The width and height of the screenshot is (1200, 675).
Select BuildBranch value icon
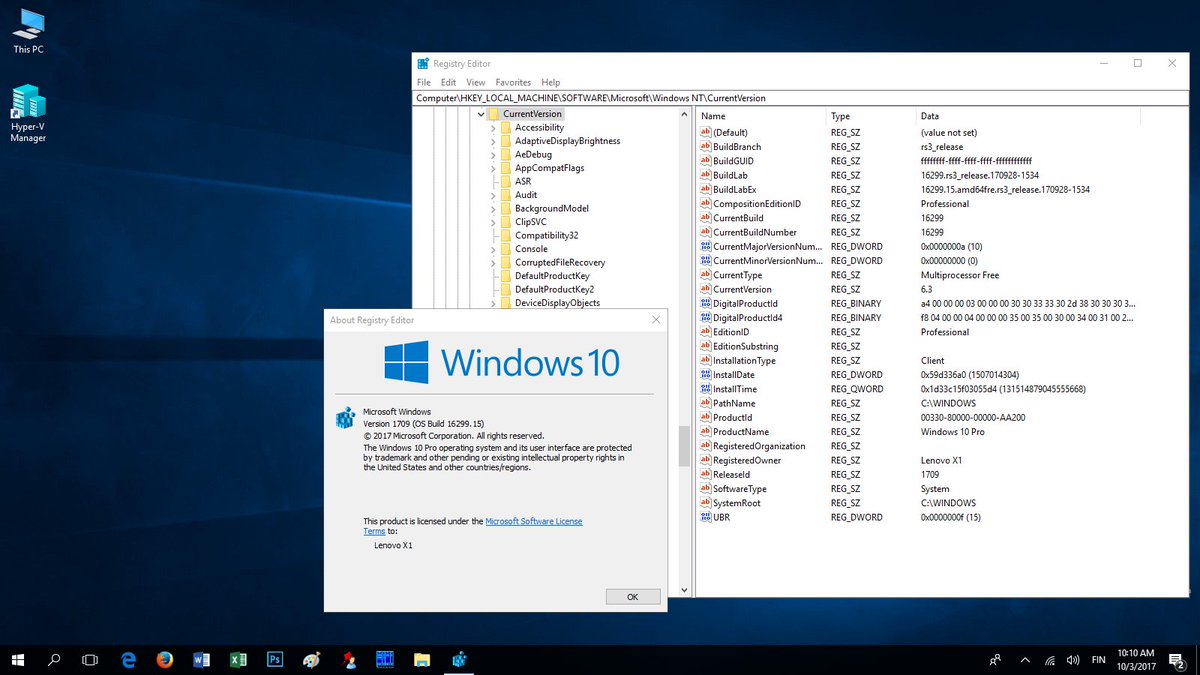tap(704, 147)
